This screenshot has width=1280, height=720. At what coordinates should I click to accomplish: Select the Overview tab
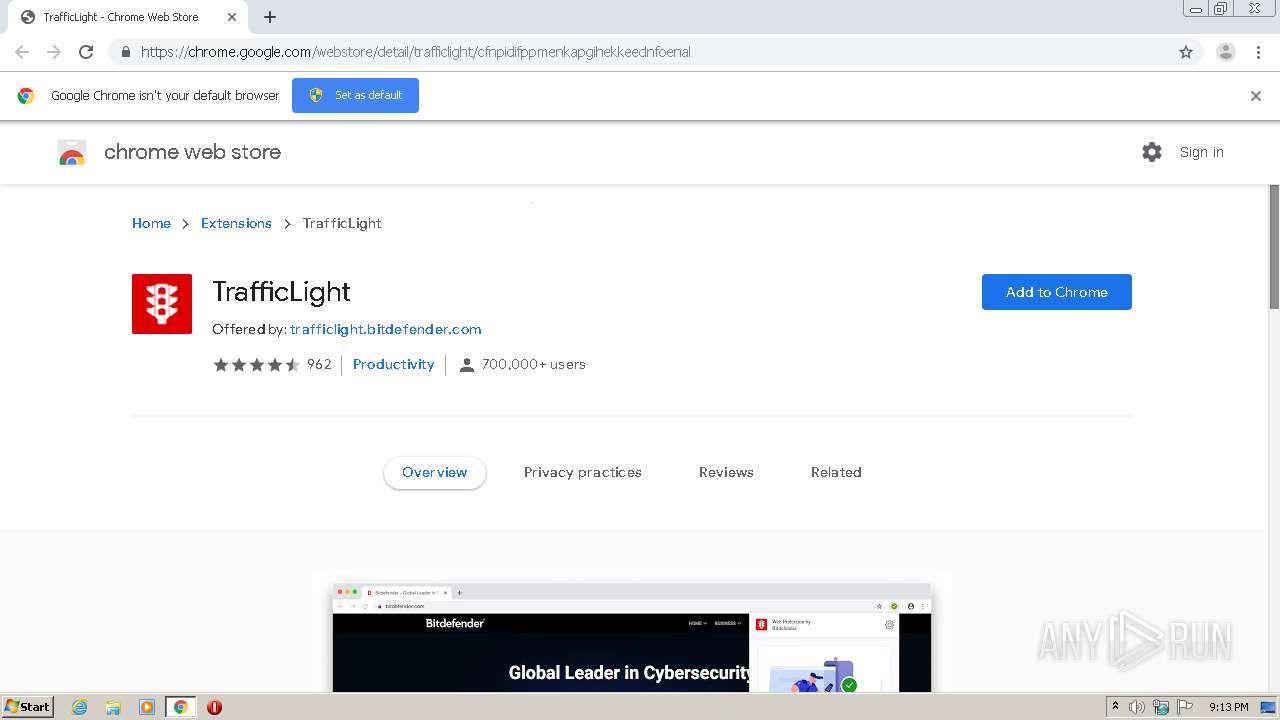point(435,472)
